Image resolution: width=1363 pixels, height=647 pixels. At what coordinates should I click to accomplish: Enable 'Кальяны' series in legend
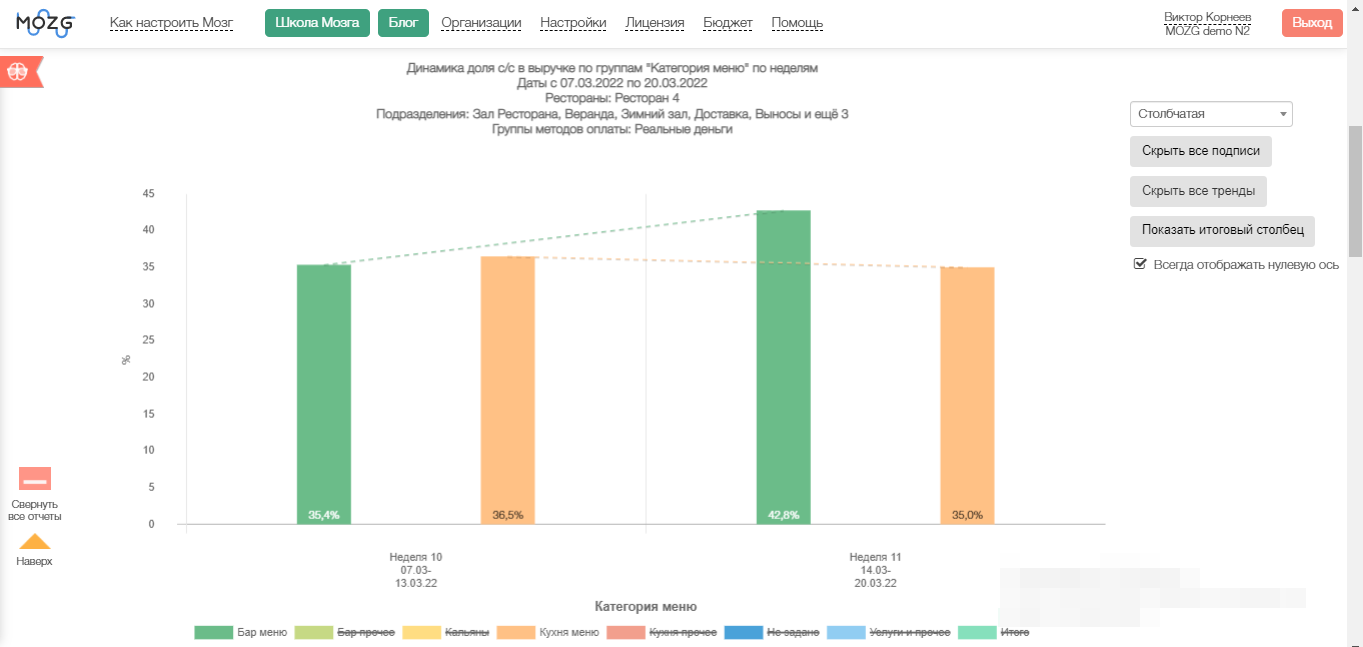445,632
